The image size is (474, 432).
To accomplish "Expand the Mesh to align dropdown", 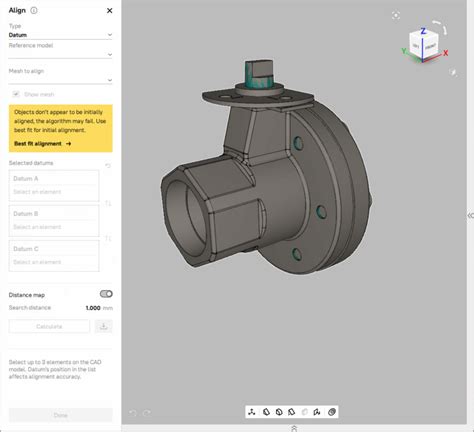I will 60,80.
